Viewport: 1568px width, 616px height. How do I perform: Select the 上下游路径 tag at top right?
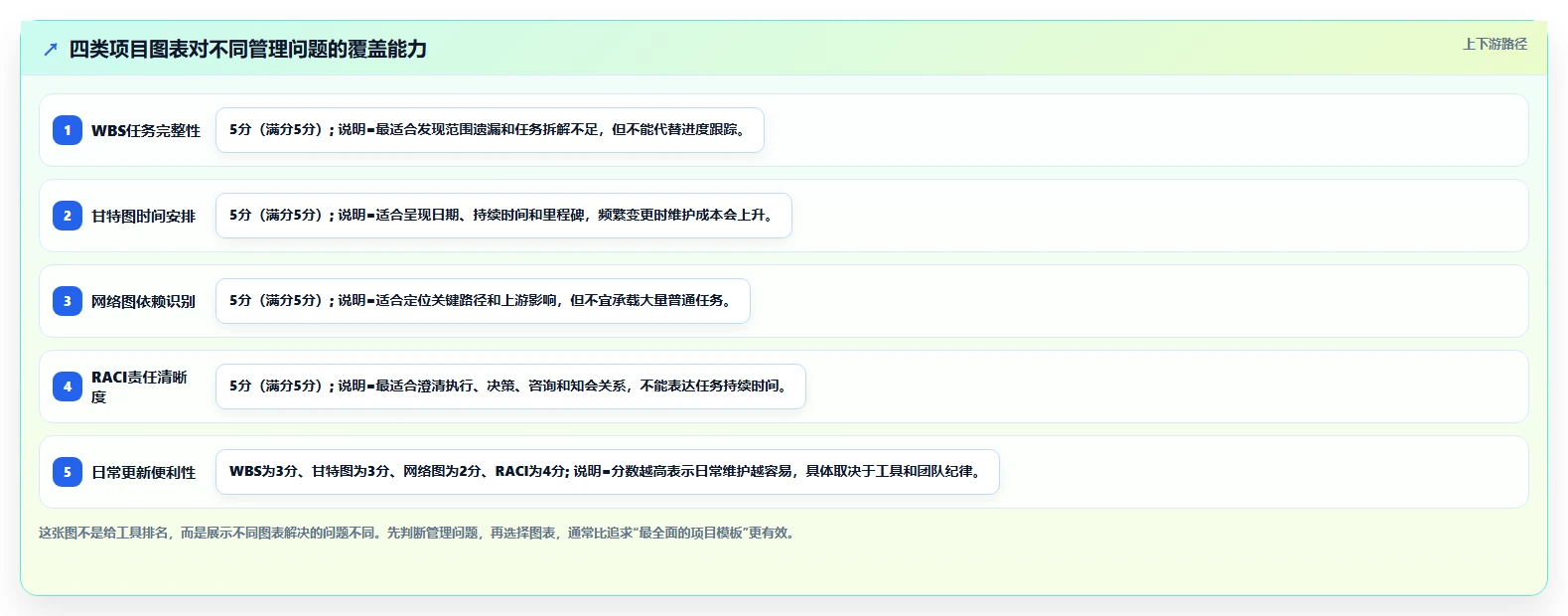tap(1495, 44)
